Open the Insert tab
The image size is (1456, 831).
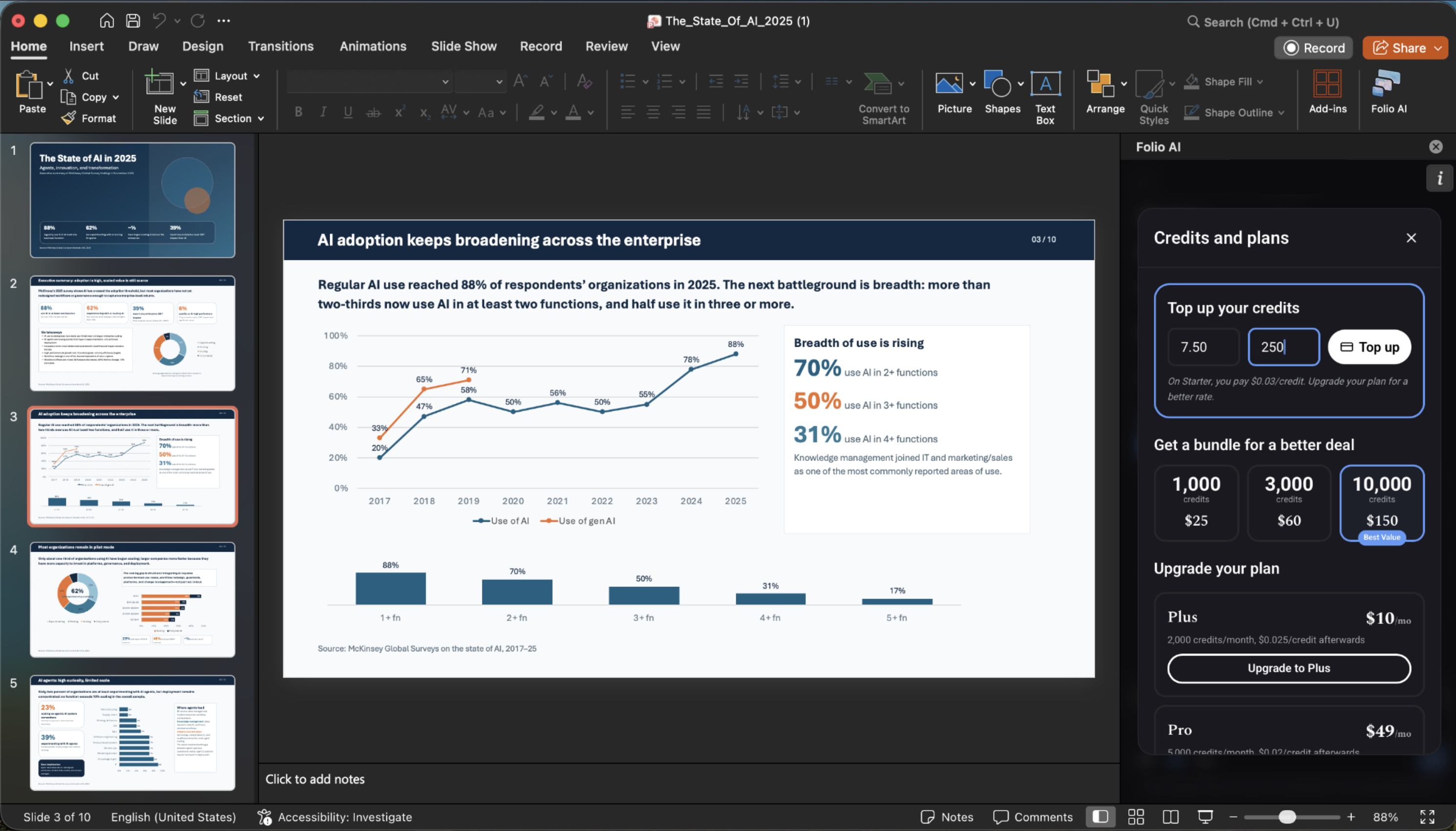pyautogui.click(x=87, y=46)
